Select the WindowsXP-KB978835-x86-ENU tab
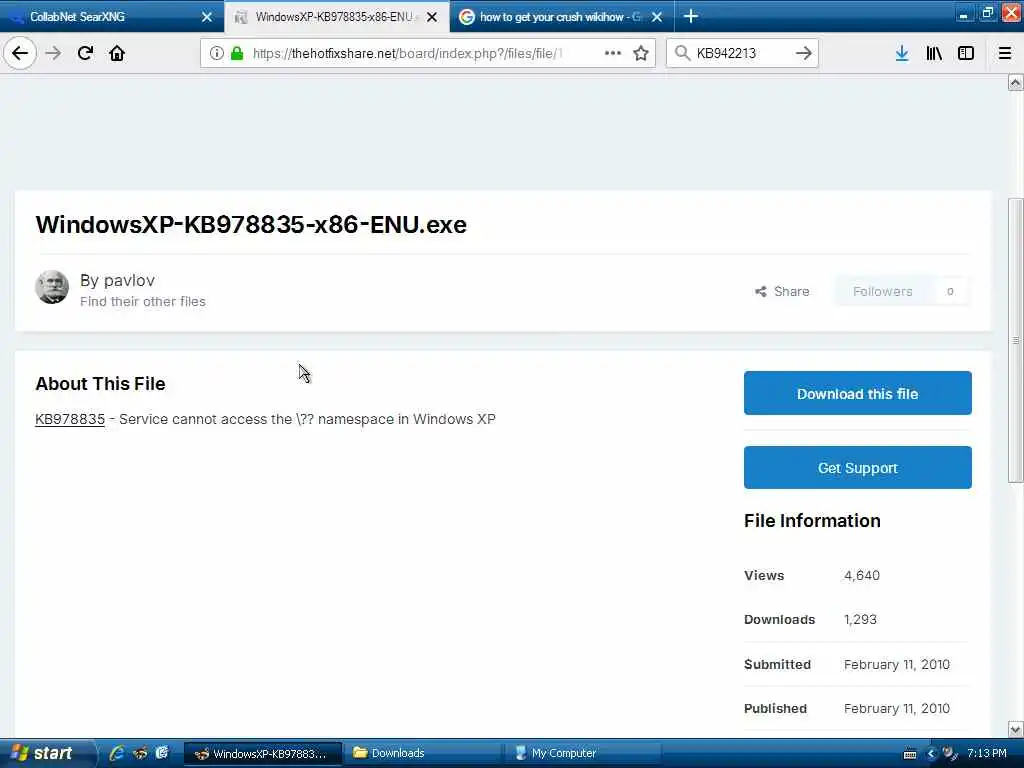This screenshot has height=768, width=1024. click(337, 16)
